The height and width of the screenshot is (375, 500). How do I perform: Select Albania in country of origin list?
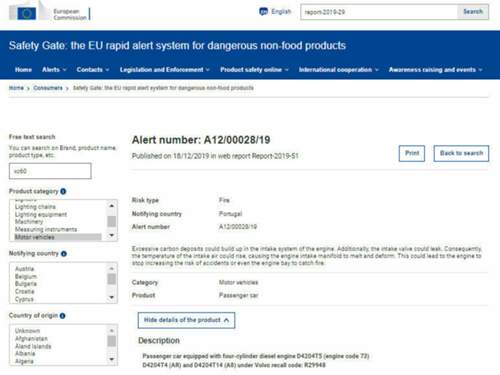(25, 353)
